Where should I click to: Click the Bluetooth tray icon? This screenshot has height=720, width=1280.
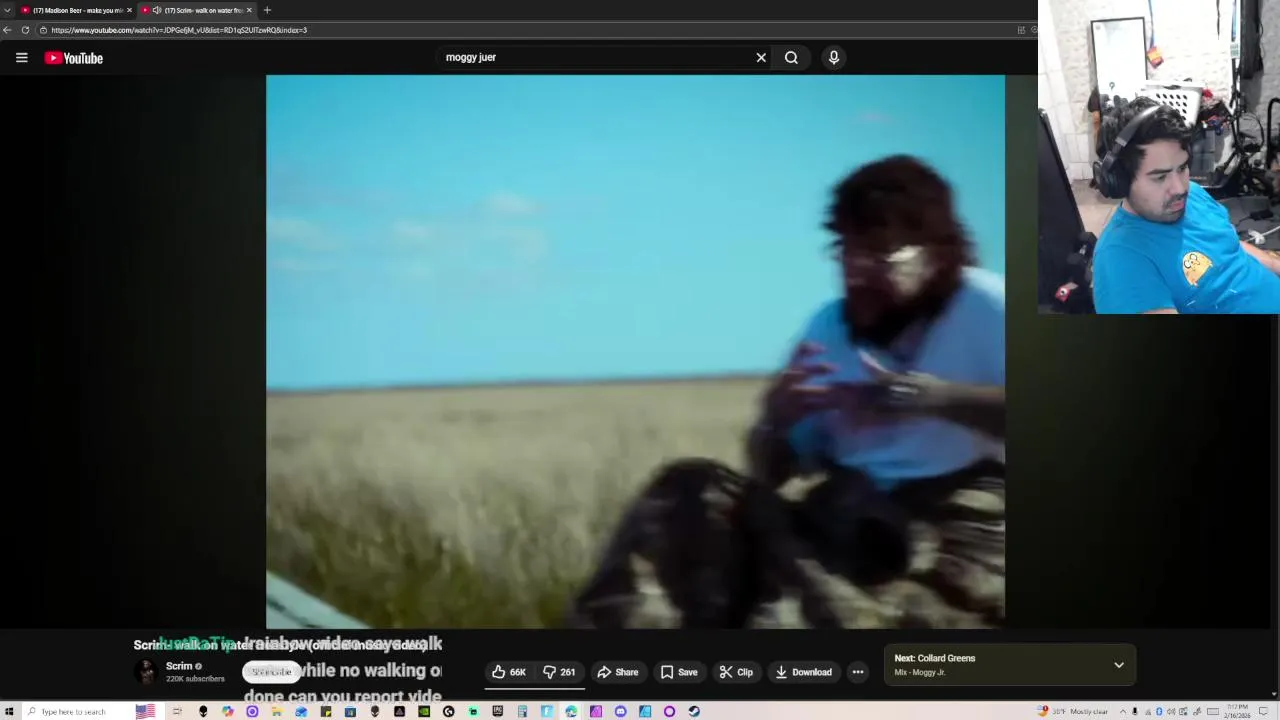tap(1159, 711)
